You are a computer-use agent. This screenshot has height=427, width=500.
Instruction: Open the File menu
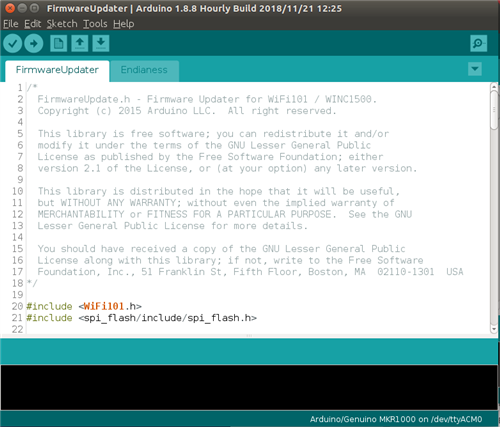click(x=11, y=24)
